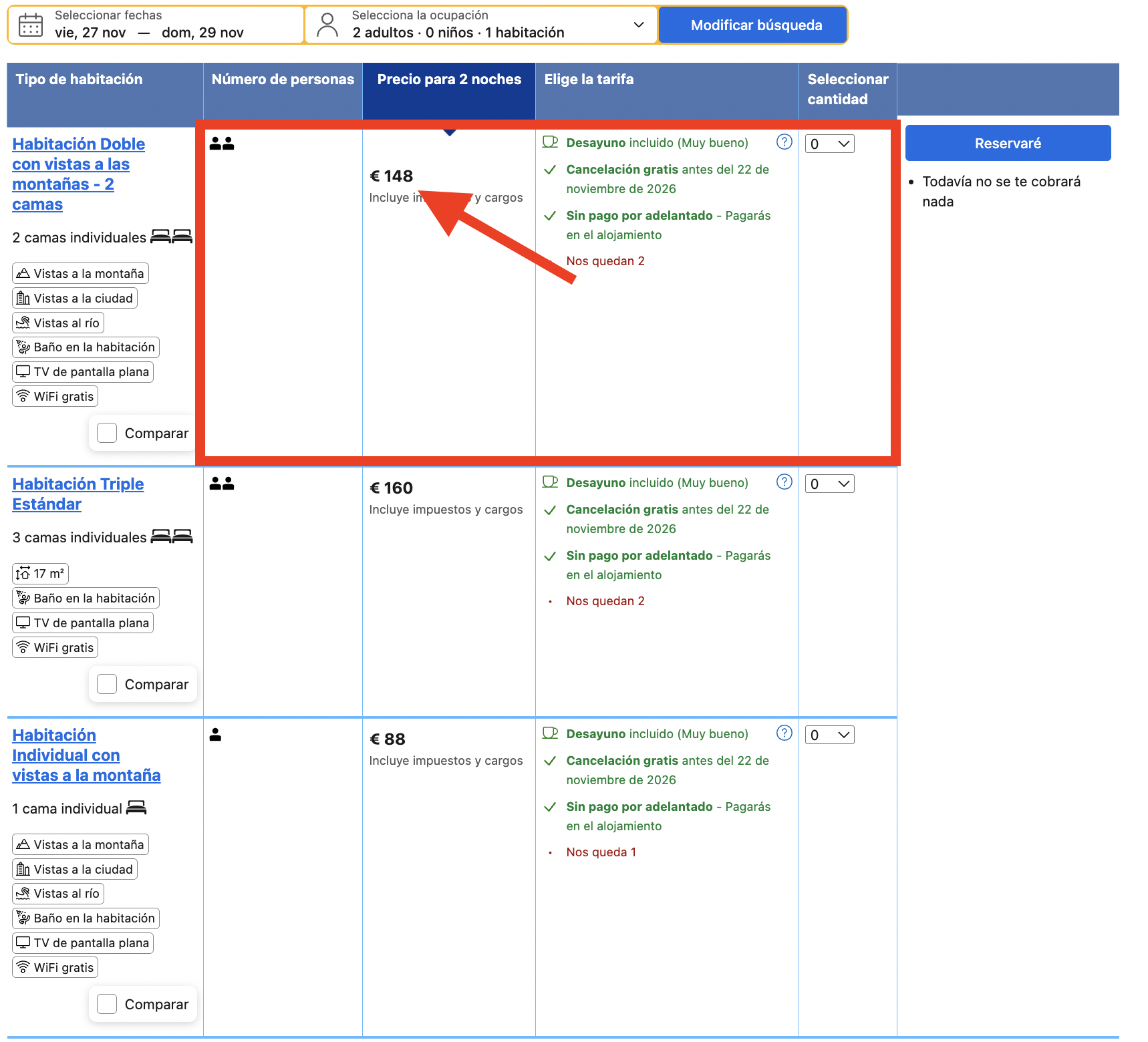Open help icon for Habitación Triple breakfast rate

784,482
